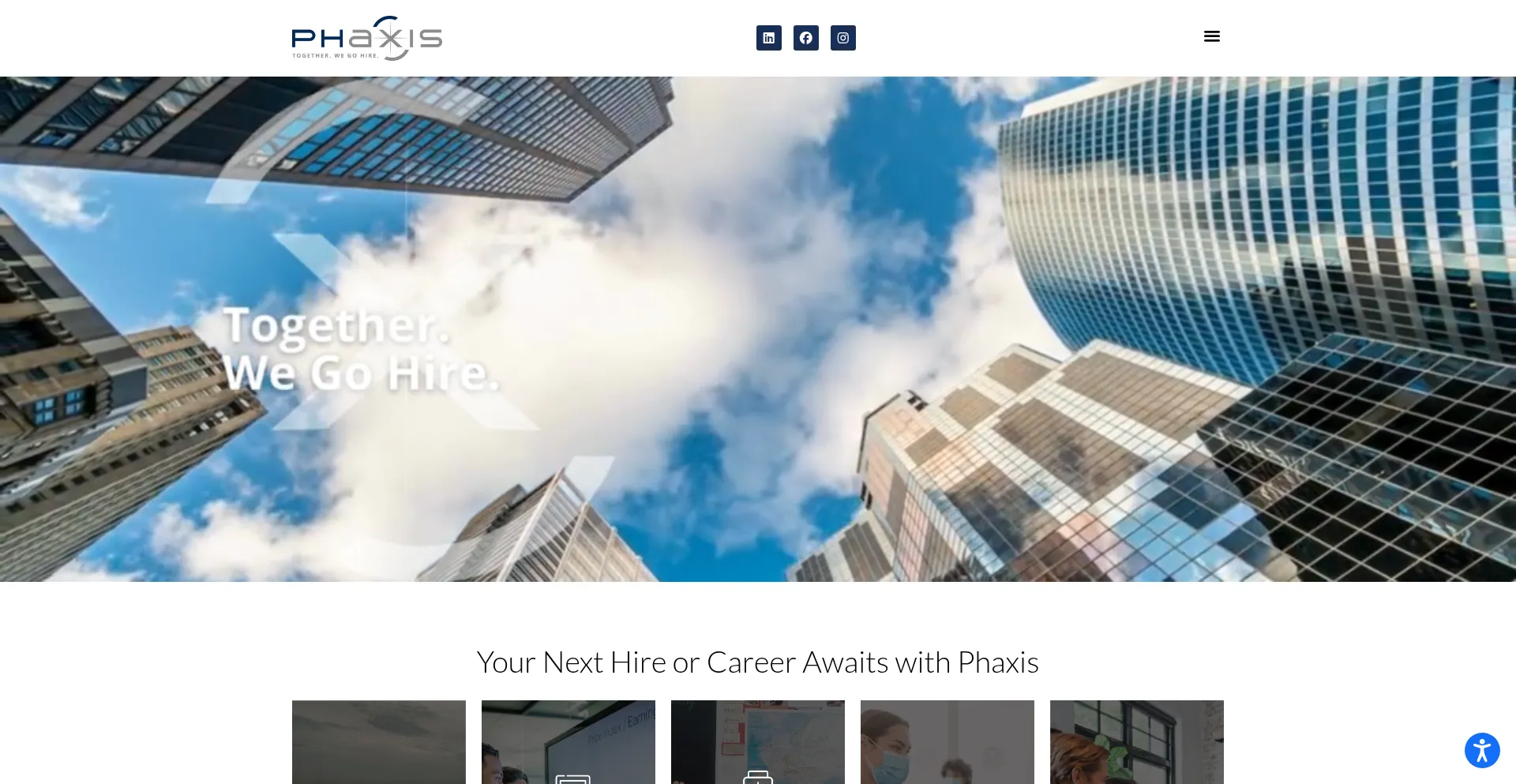Click the 'Together. We Go Hire.' hero text

[x=361, y=349]
